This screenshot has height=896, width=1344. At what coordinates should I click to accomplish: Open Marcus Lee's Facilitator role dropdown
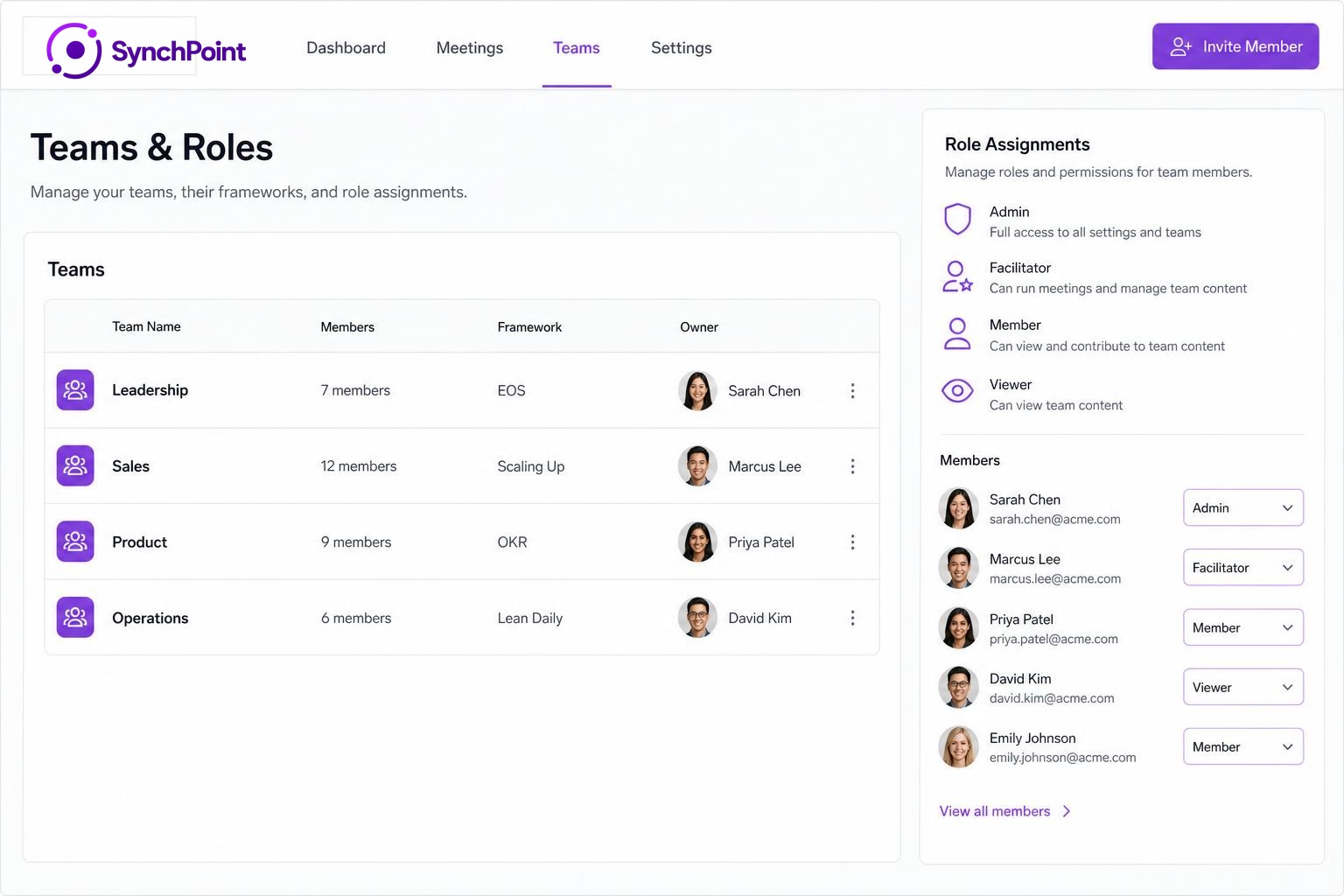point(1243,567)
